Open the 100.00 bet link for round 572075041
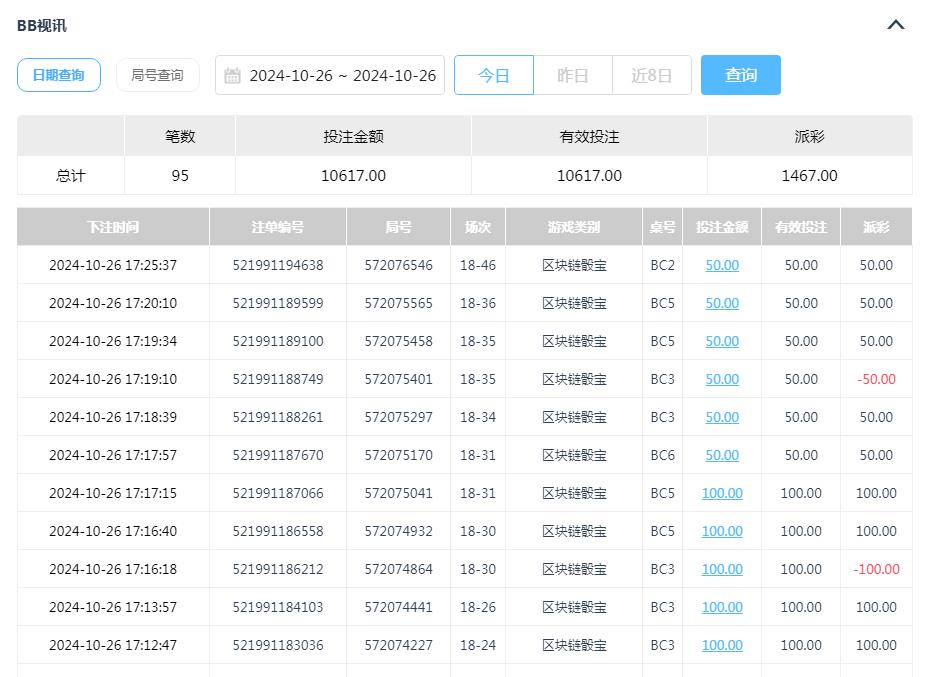Screen dimensions: 942x677 722,493
